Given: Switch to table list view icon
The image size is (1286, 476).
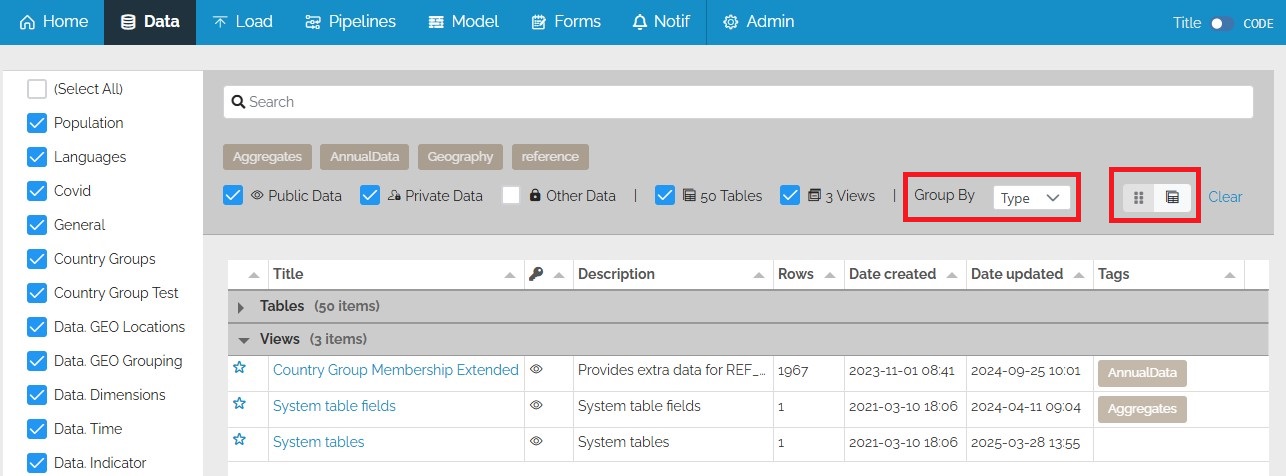Looking at the screenshot, I should 1172,197.
